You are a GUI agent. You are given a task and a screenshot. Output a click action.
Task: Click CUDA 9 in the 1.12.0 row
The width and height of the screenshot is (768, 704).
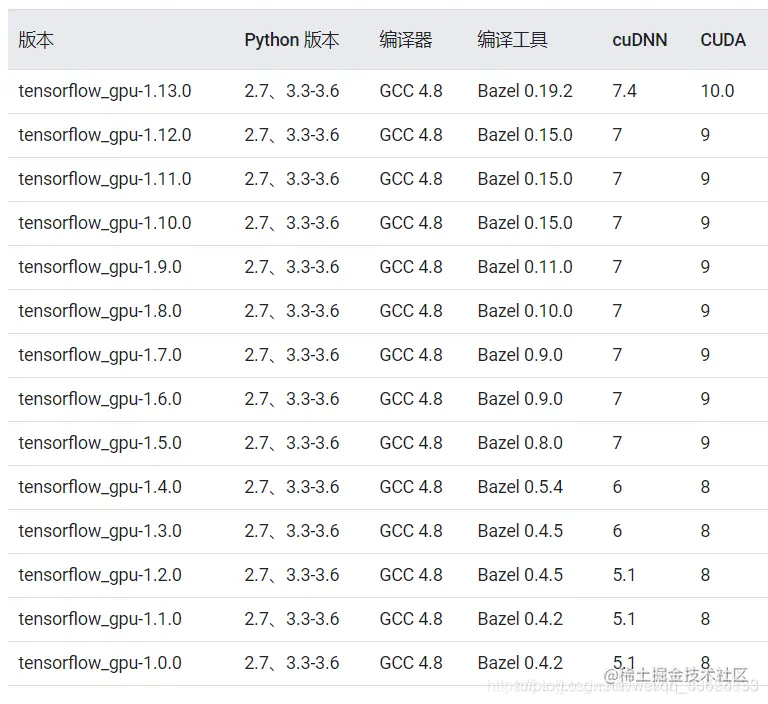(705, 135)
